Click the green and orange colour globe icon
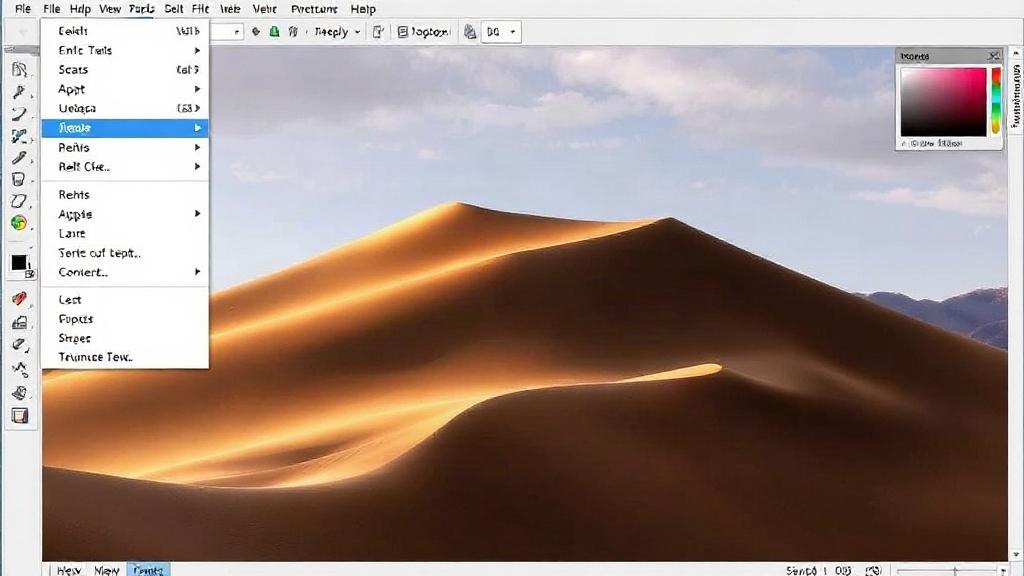The width and height of the screenshot is (1024, 576). click(19, 223)
